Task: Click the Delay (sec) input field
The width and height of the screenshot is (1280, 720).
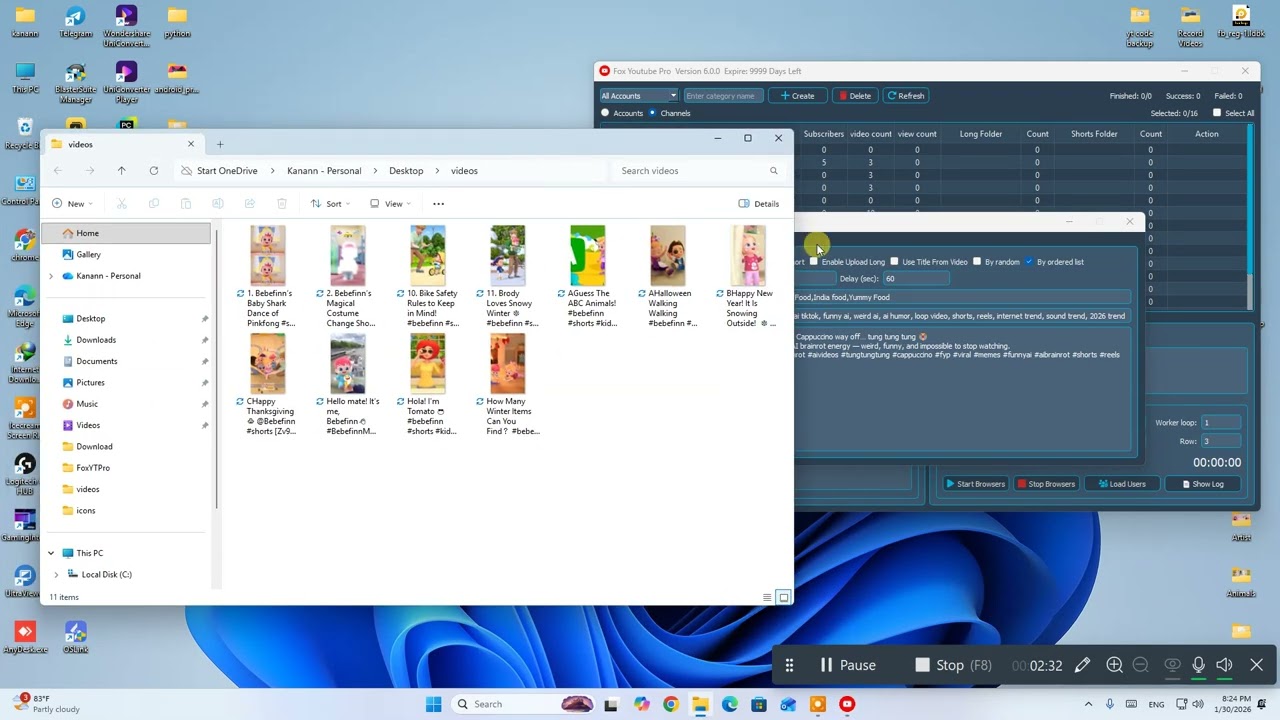Action: pos(915,279)
